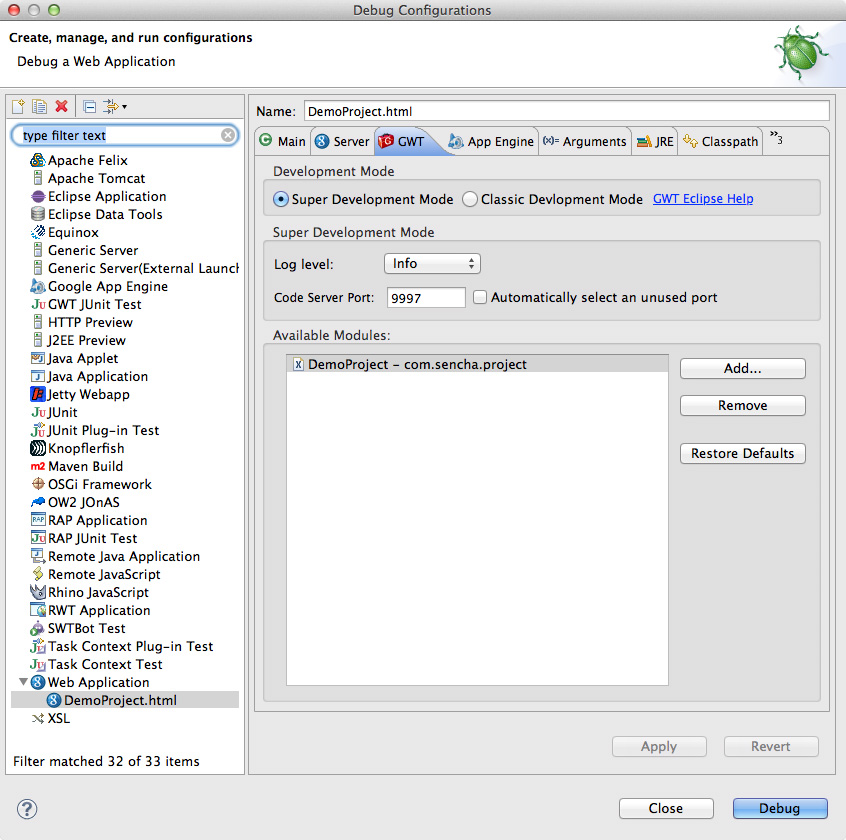Screen dimensions: 846x840
Task: Collapse the Web Application tree node
Action: pyautogui.click(x=23, y=682)
